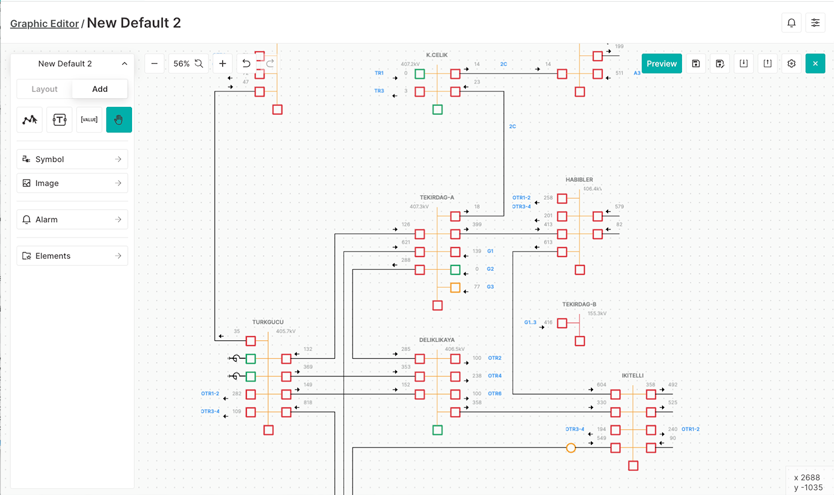Activate the hand pan tool
Viewport: 834px width, 495px height.
click(x=118, y=120)
